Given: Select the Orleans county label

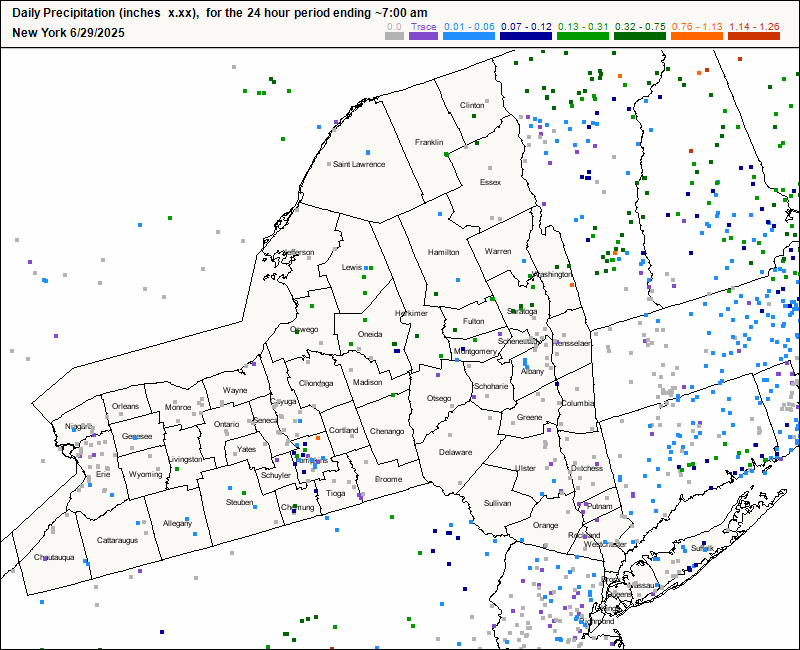Looking at the screenshot, I should pos(126,406).
